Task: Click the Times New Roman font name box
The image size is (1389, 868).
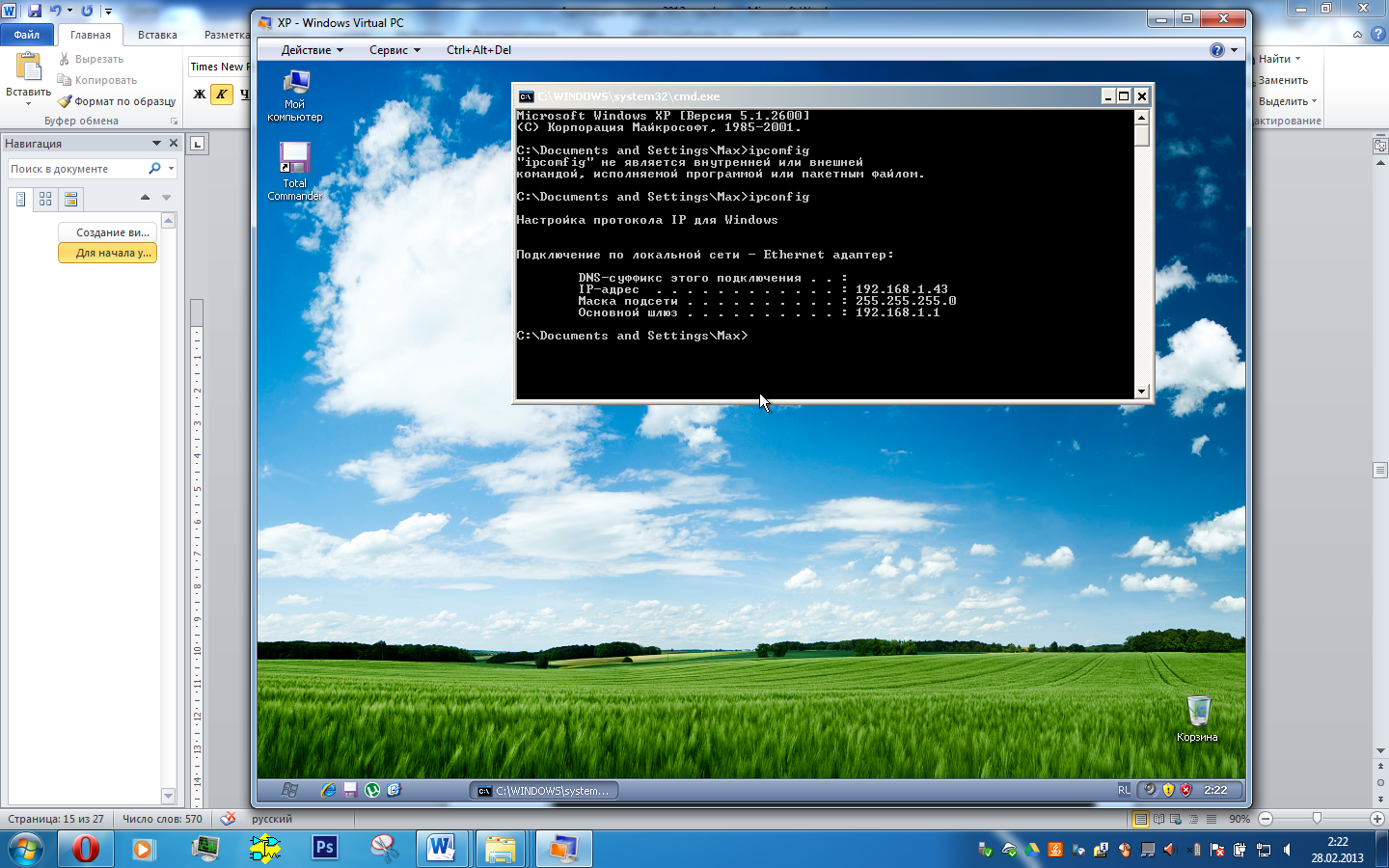Action: (219, 67)
